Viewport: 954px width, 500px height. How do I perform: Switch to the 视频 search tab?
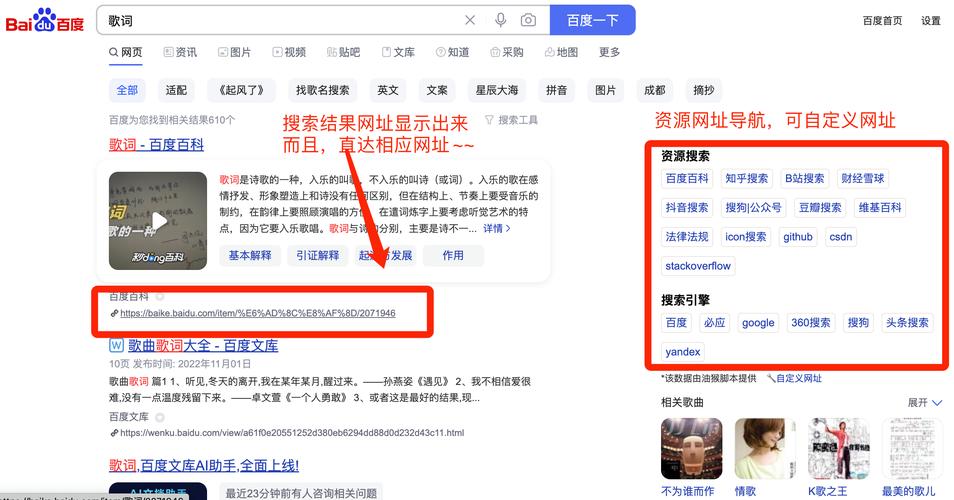pos(289,52)
